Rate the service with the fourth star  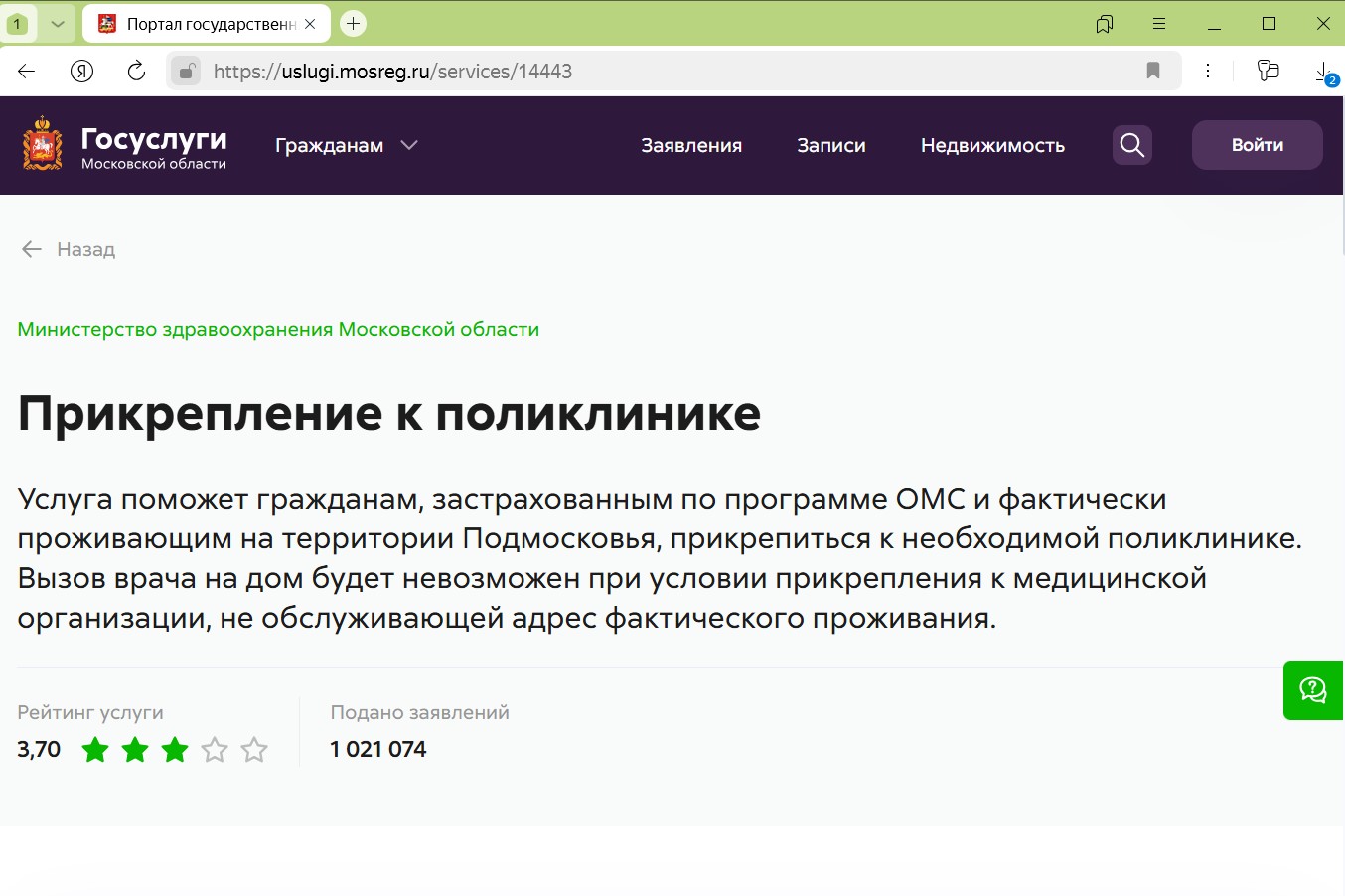(x=215, y=750)
